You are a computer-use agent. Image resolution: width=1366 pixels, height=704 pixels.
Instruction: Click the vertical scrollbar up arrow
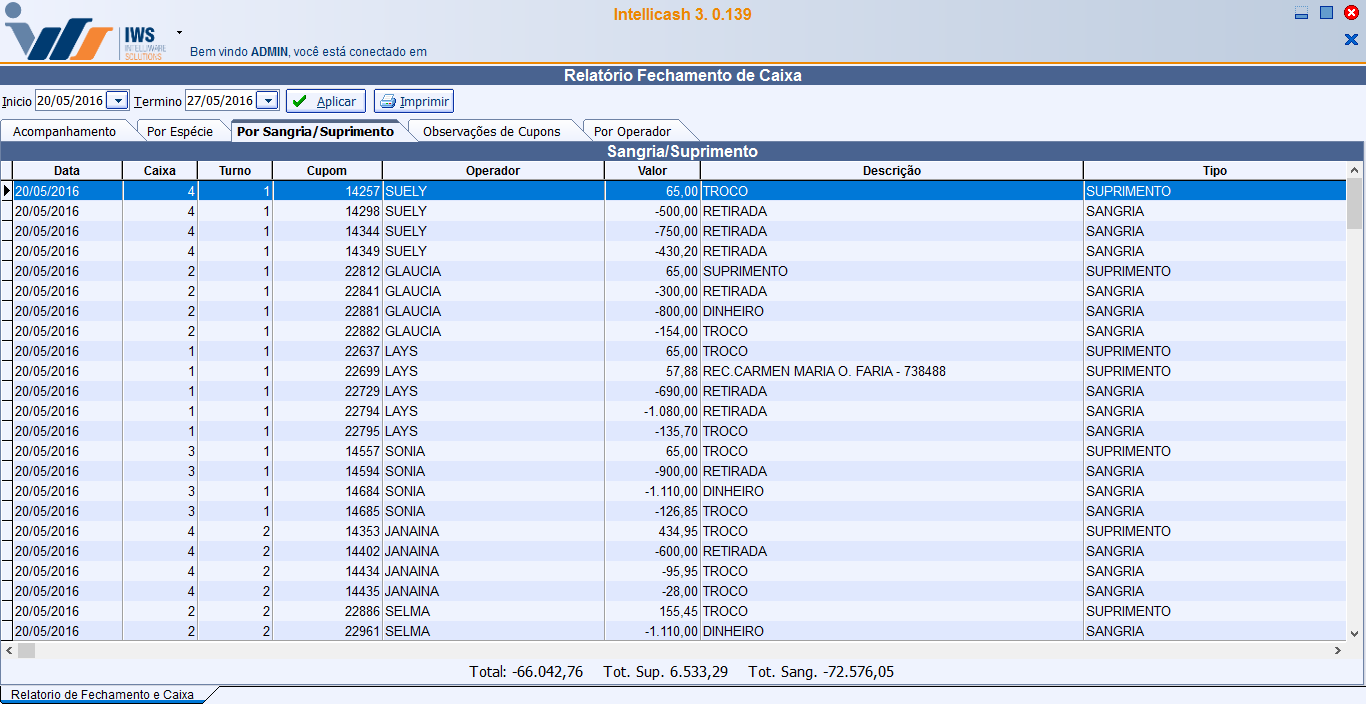tap(1355, 170)
